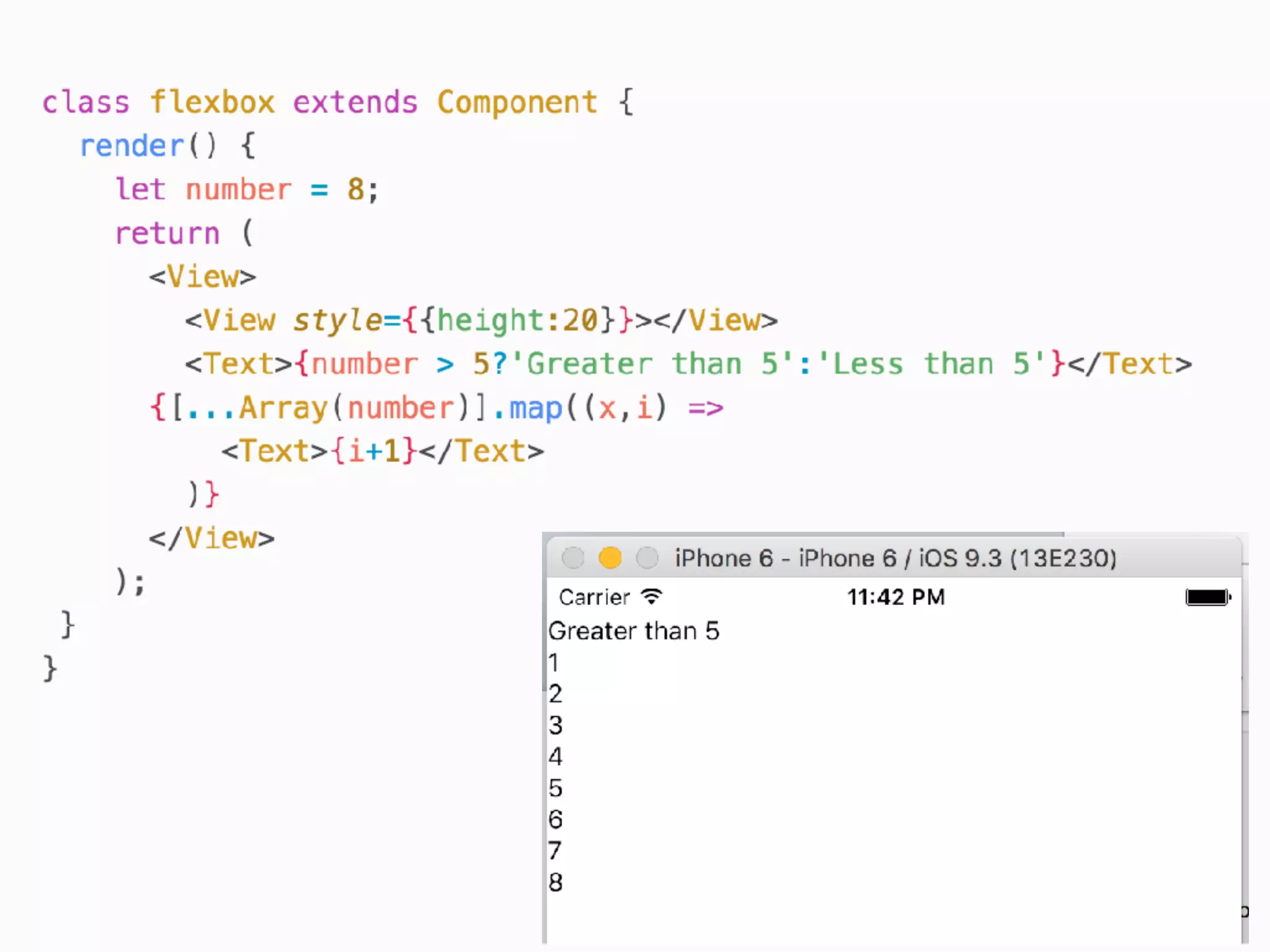Viewport: 1270px width, 952px height.
Task: Click the number 5 row in simulator
Action: pos(555,788)
